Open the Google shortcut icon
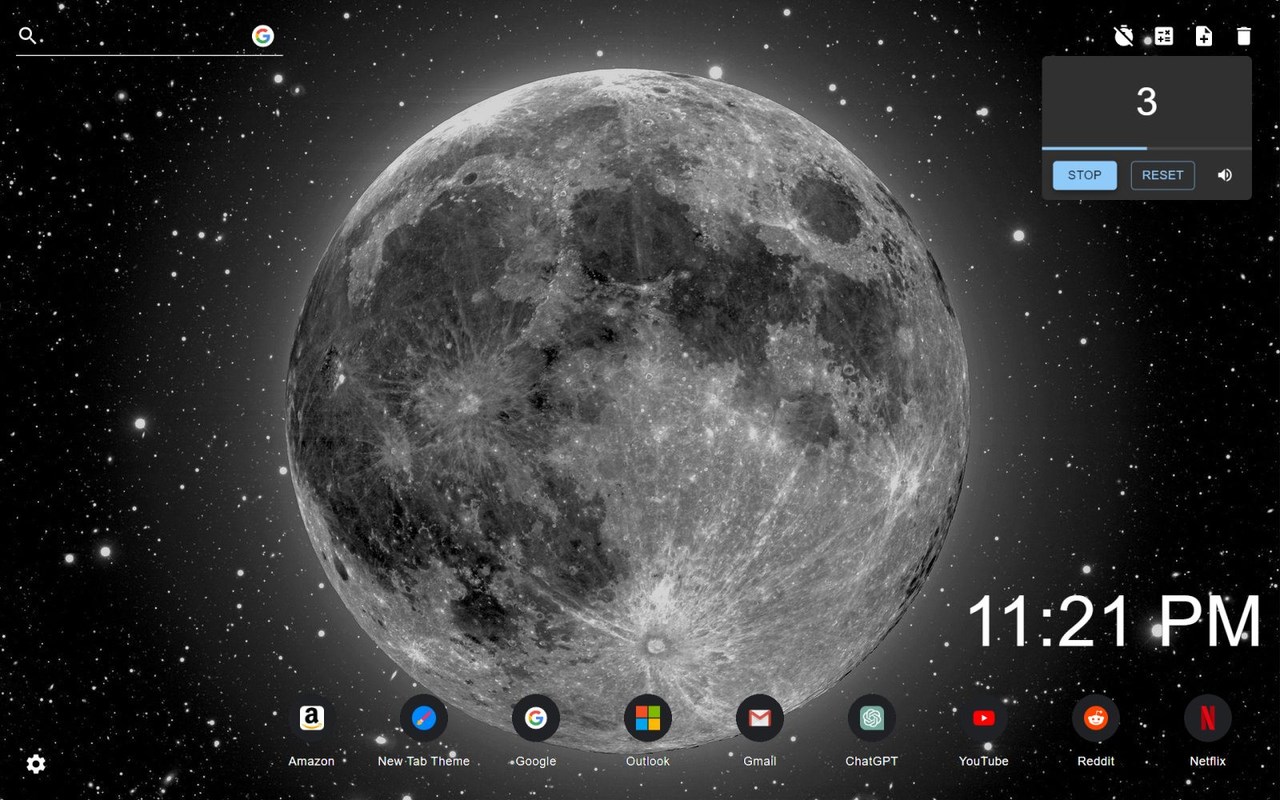 [536, 718]
